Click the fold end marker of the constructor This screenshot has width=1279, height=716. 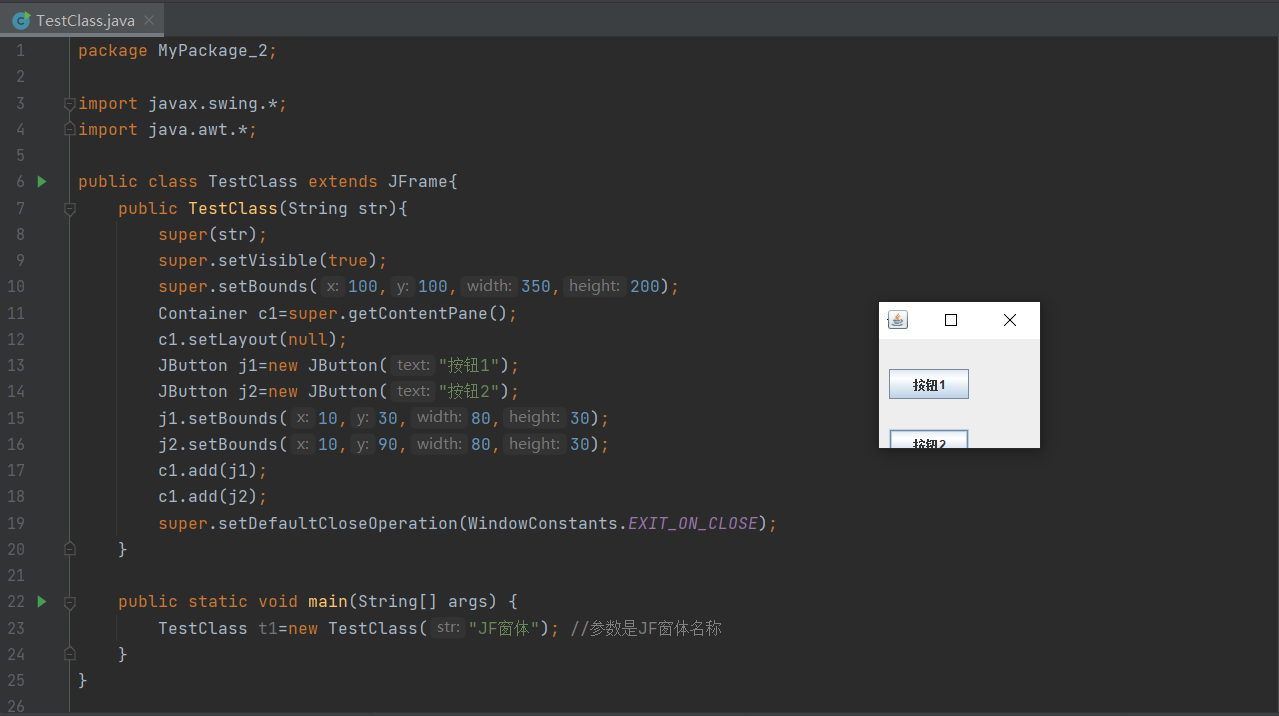click(69, 549)
